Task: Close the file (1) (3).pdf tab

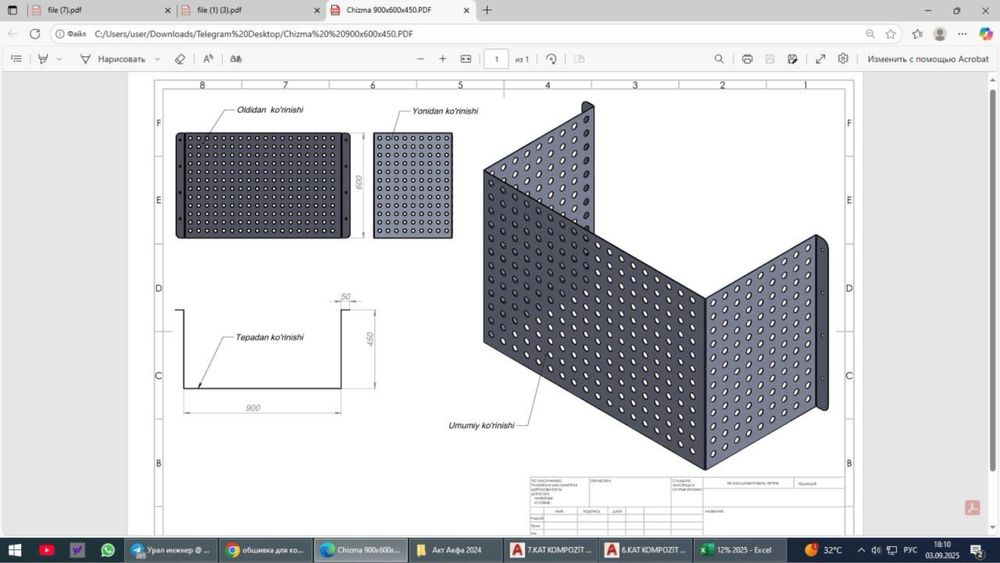Action: coord(317,10)
